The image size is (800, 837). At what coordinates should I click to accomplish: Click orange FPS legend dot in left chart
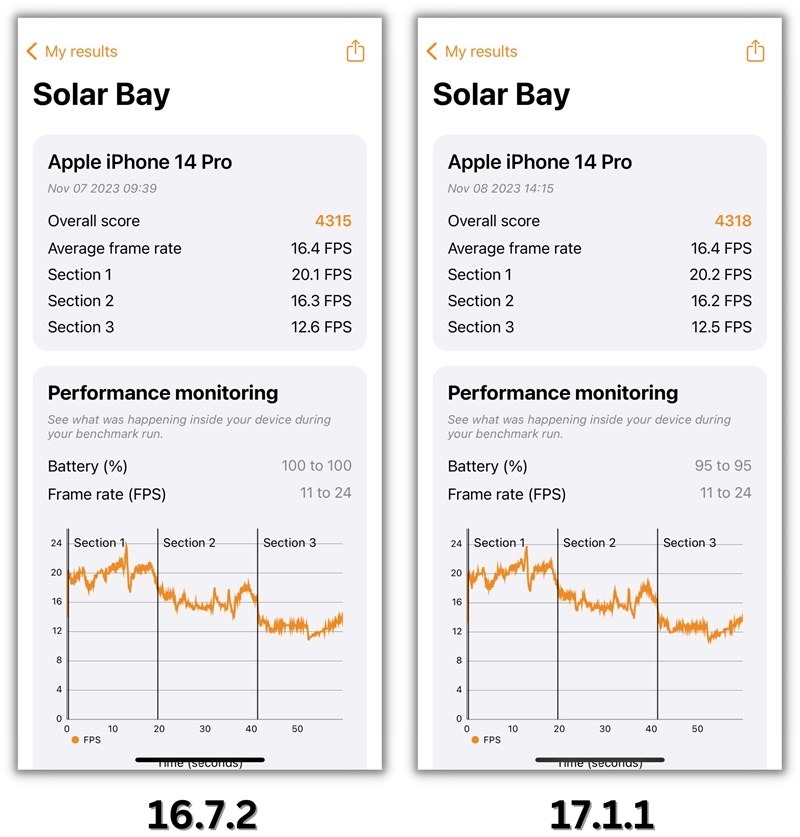coord(75,740)
